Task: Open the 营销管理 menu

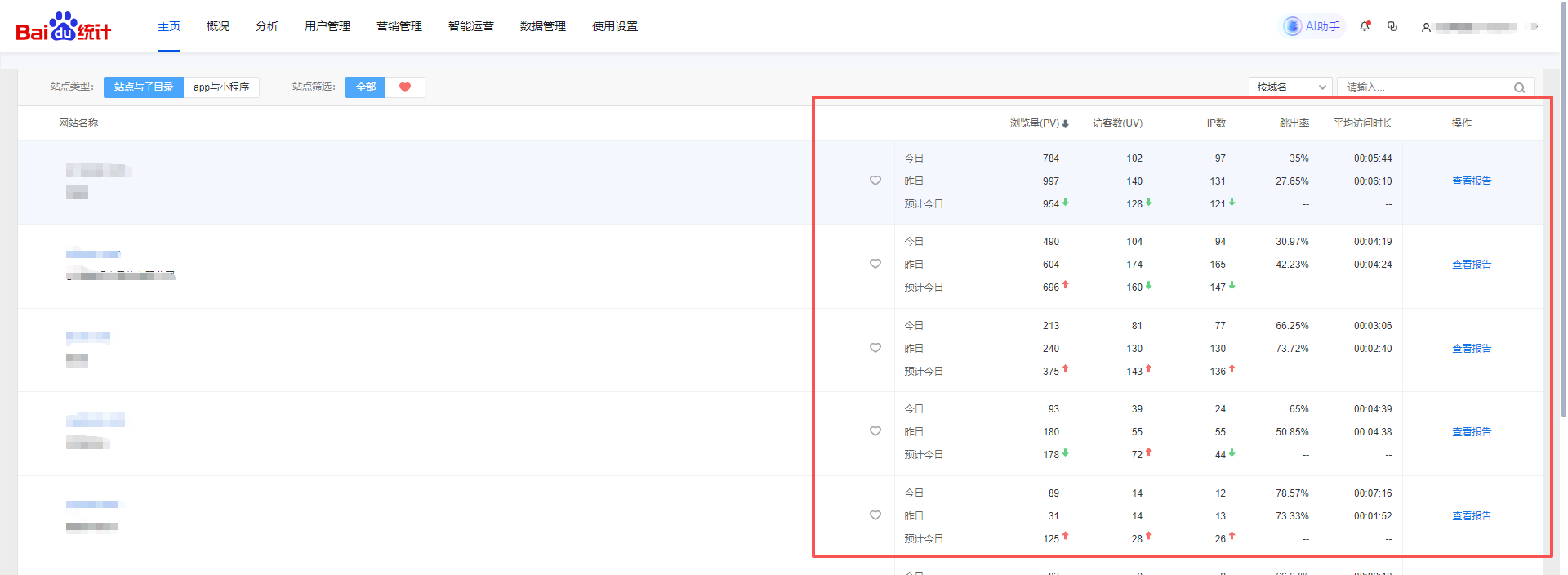Action: (x=399, y=26)
